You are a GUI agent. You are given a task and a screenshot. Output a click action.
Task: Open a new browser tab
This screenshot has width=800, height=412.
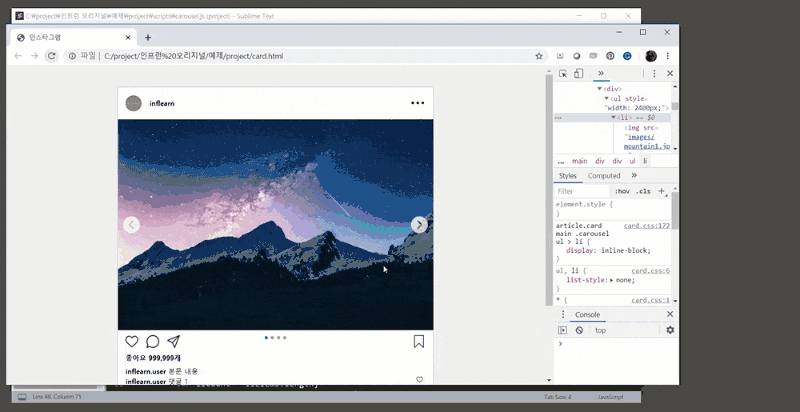click(148, 38)
